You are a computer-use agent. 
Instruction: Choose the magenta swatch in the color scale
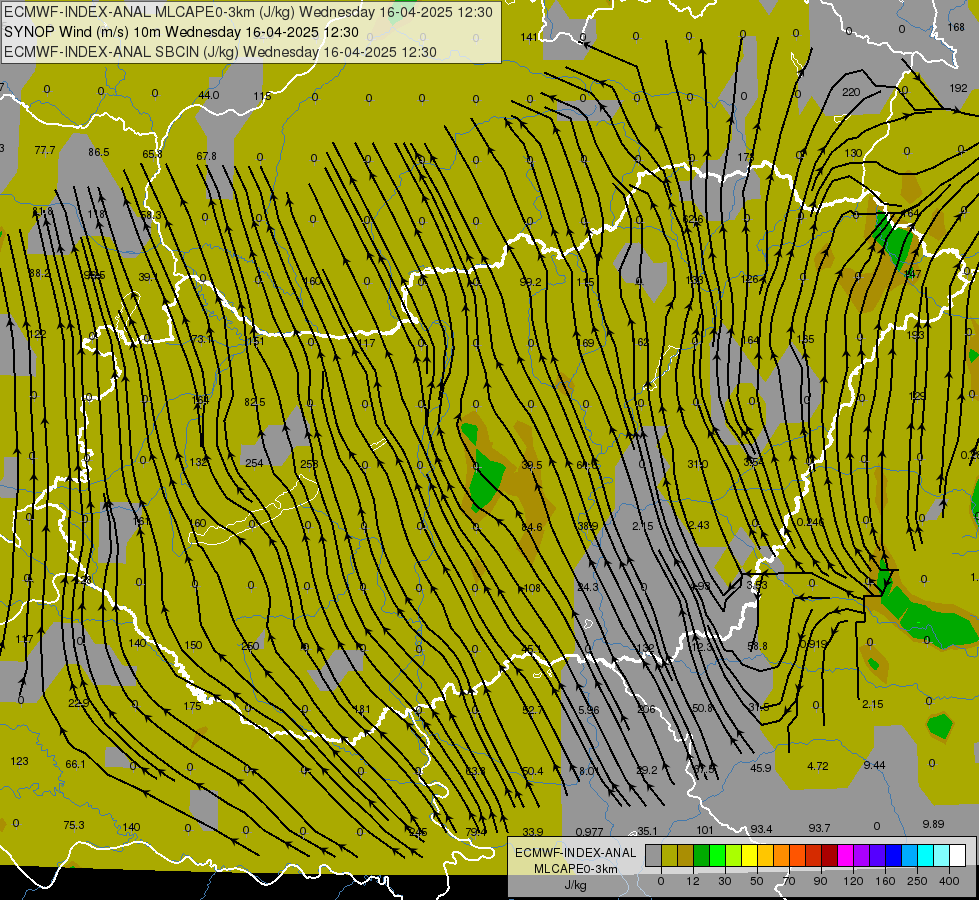pos(845,856)
